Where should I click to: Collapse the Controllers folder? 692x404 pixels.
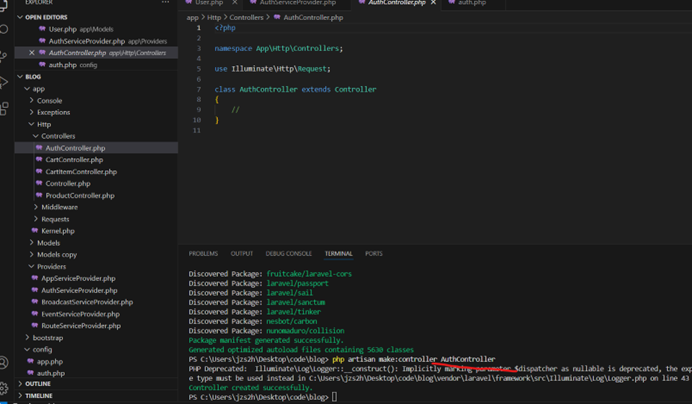tap(97, 136)
